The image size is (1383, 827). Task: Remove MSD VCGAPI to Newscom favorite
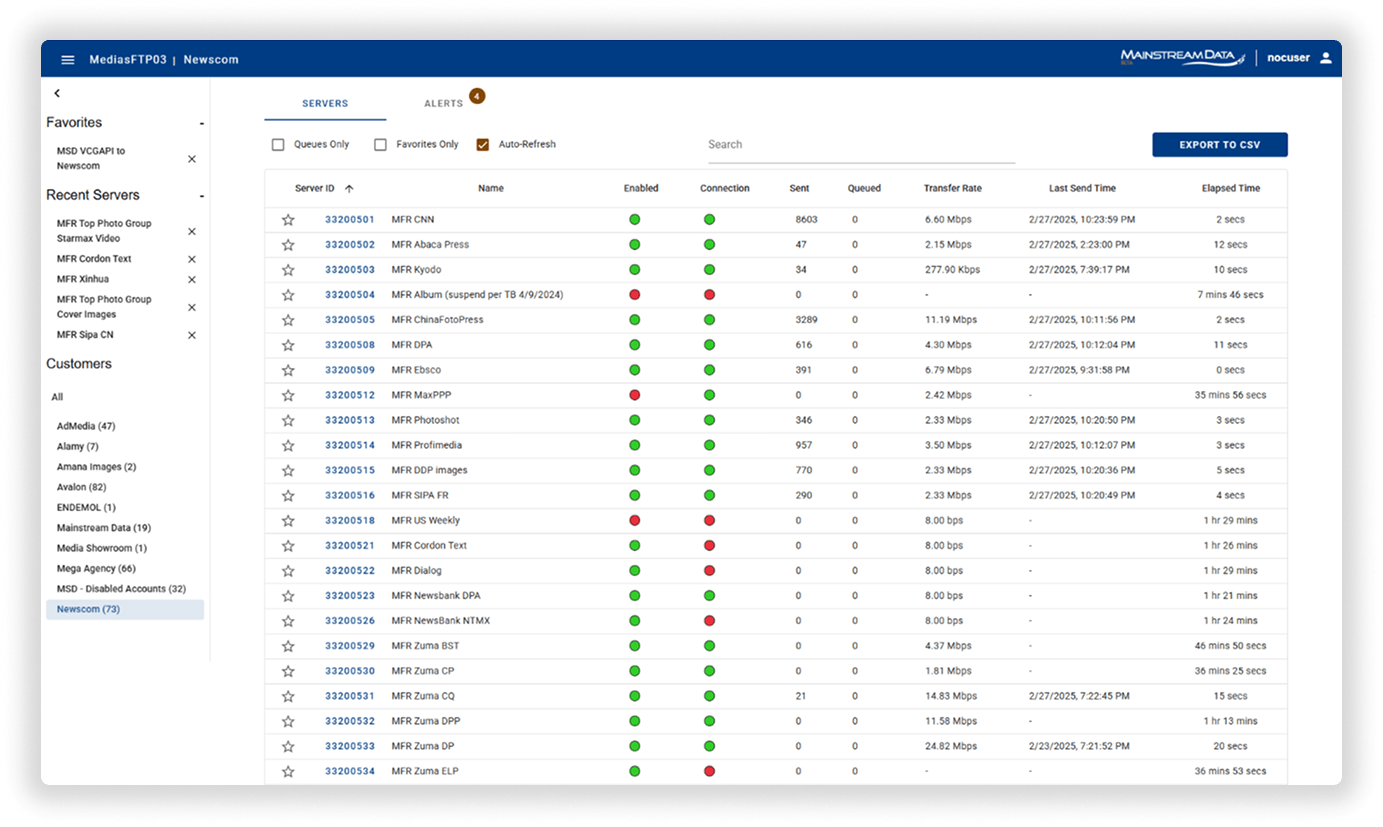coord(192,159)
